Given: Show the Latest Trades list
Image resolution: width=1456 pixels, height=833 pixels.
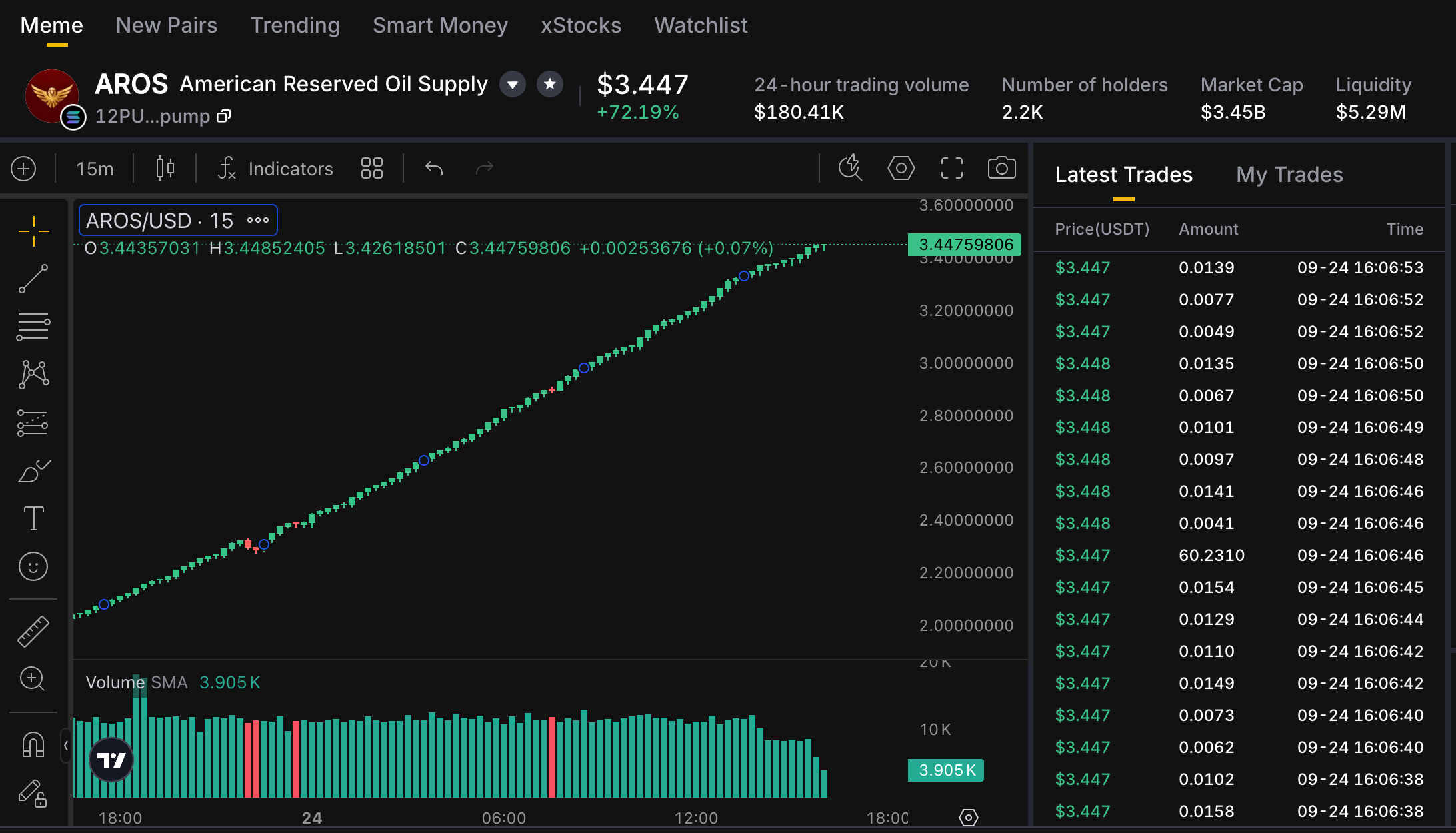Looking at the screenshot, I should [x=1123, y=175].
